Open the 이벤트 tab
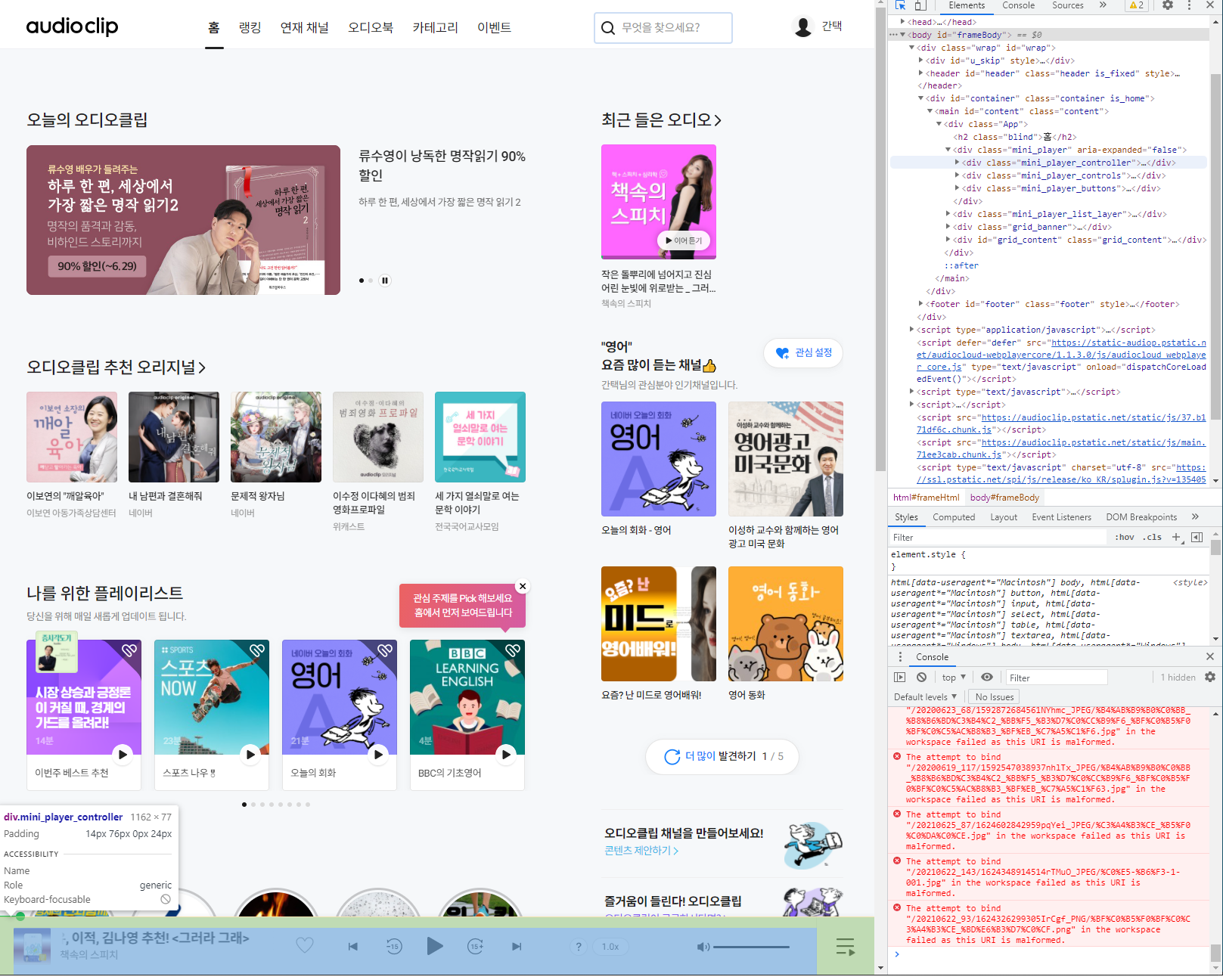Image resolution: width=1223 pixels, height=980 pixels. [495, 27]
